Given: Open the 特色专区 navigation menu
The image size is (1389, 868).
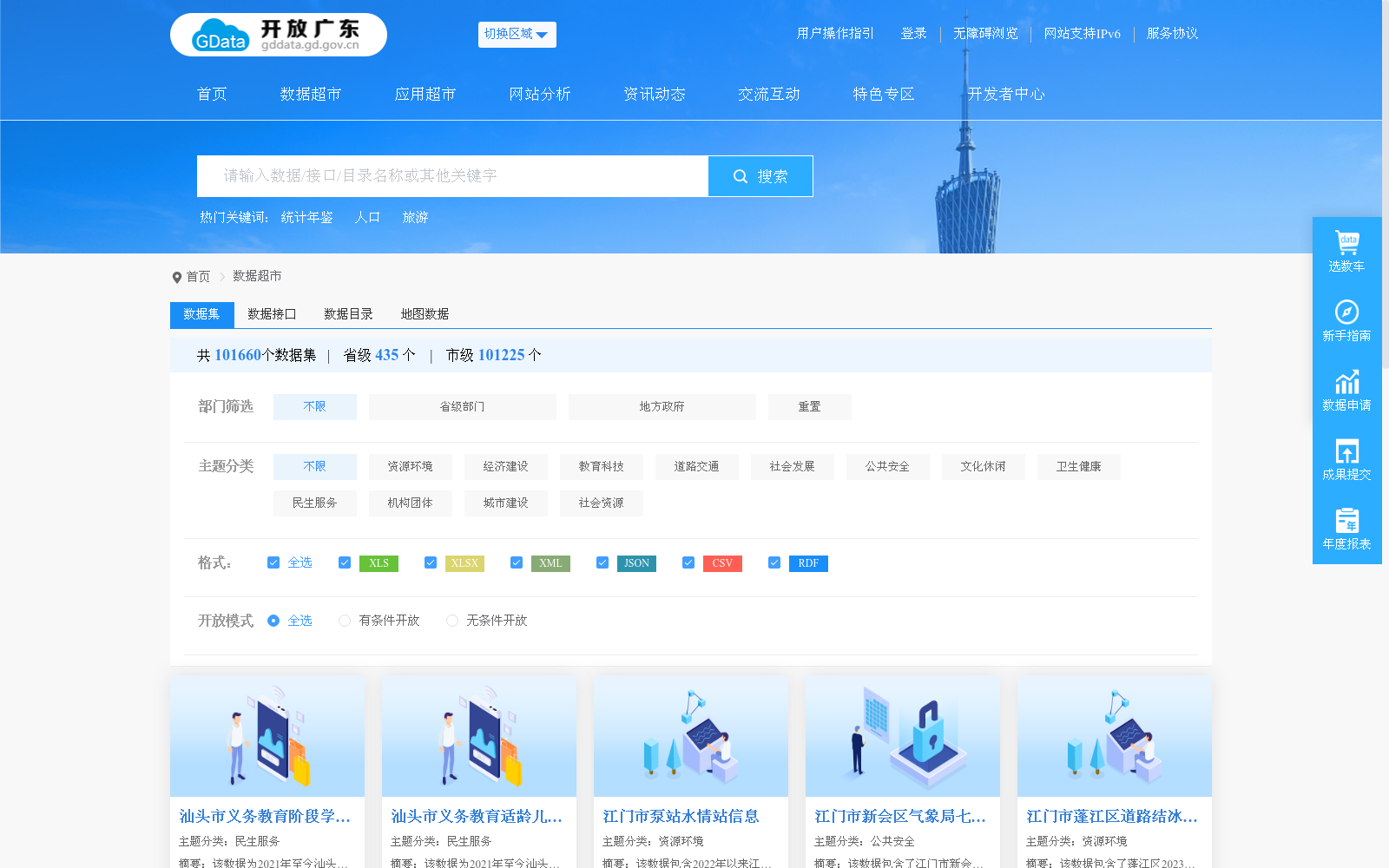Looking at the screenshot, I should tap(883, 94).
